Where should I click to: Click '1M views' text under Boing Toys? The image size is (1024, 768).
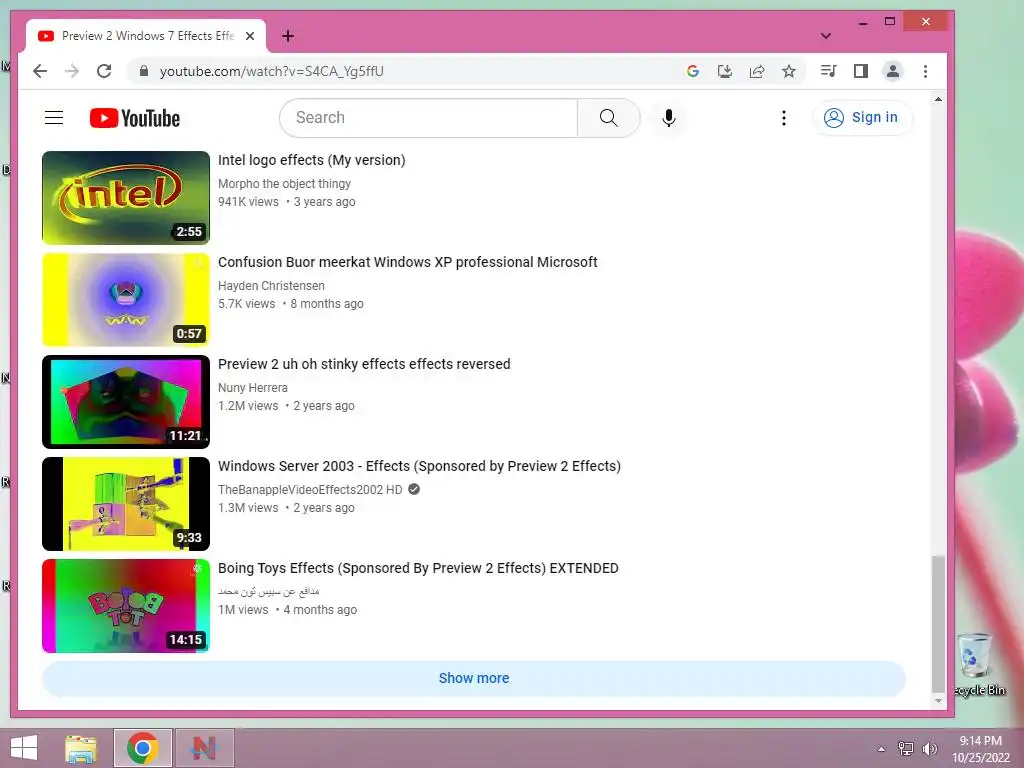[x=243, y=609]
